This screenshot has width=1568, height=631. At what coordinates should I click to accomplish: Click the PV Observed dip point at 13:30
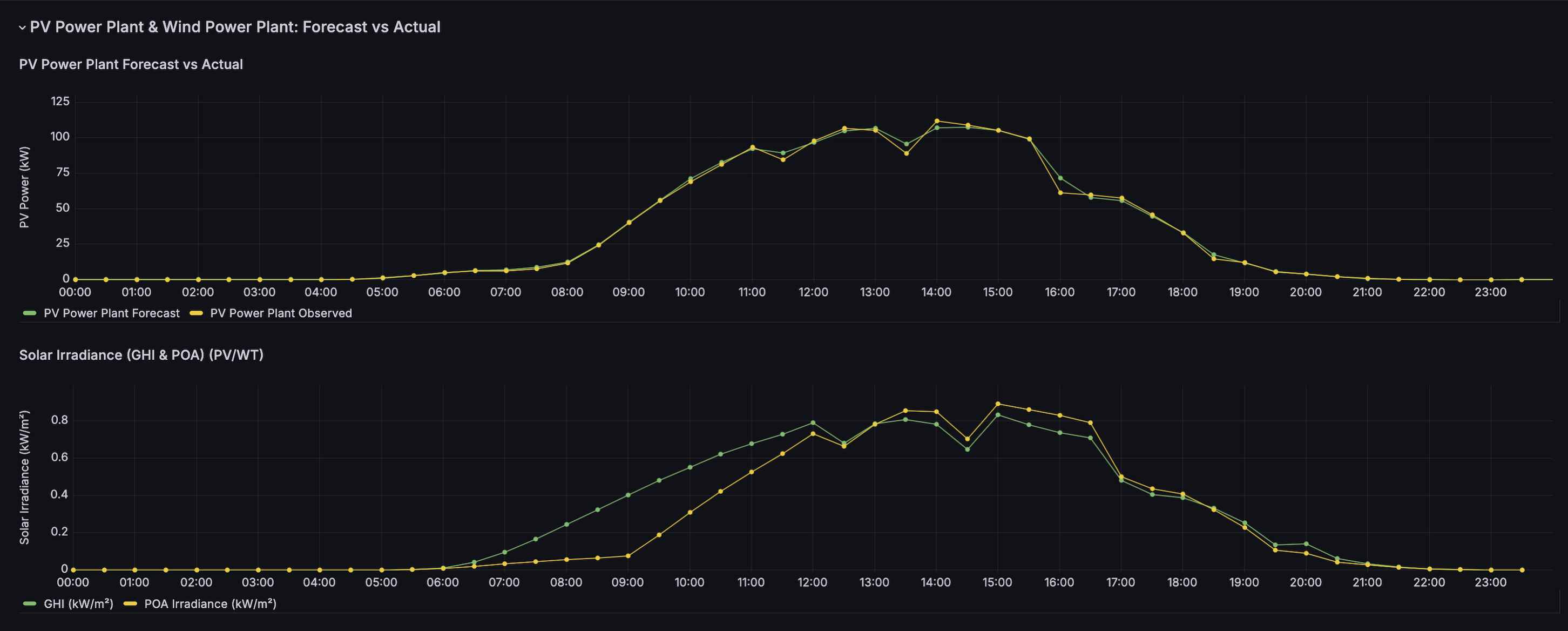[905, 153]
